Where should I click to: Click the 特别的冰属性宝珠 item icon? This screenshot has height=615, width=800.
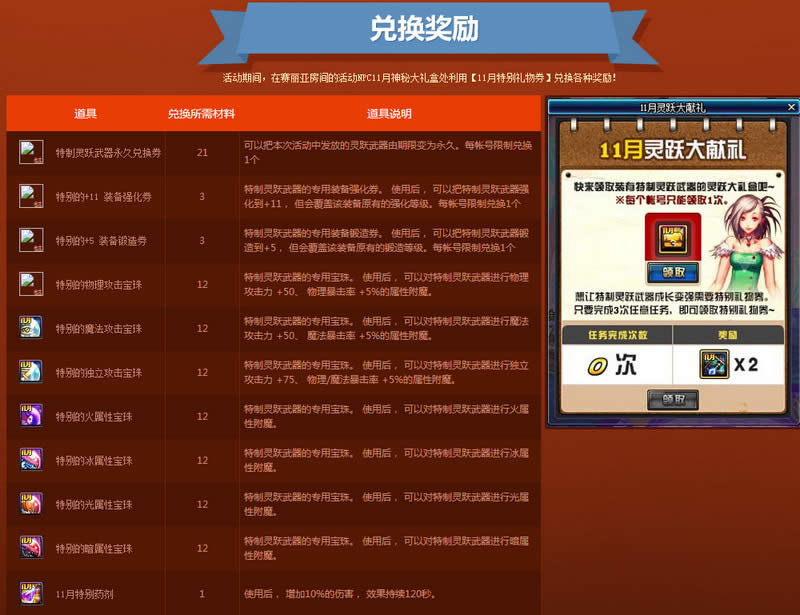tap(31, 459)
